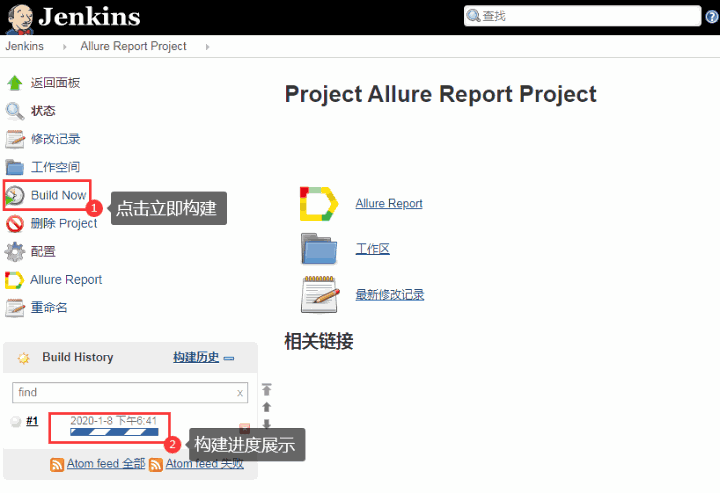Click the Jenkins butler logo icon
720x493 pixels.
click(20, 18)
